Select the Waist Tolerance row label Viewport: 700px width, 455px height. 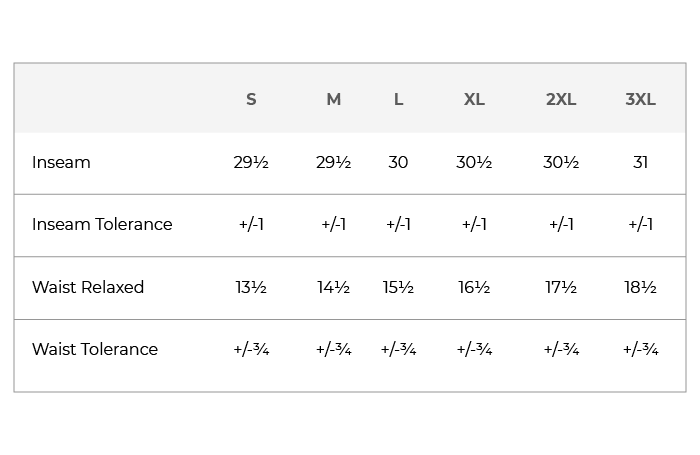pos(95,349)
